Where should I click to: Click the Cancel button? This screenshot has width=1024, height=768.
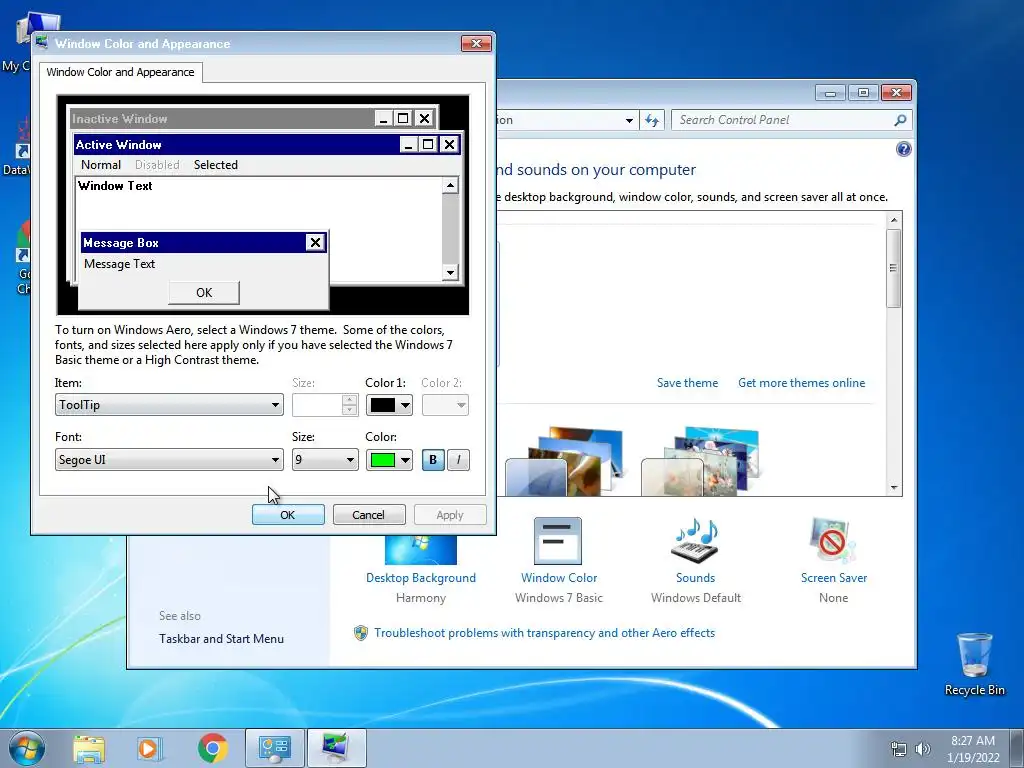(x=369, y=515)
